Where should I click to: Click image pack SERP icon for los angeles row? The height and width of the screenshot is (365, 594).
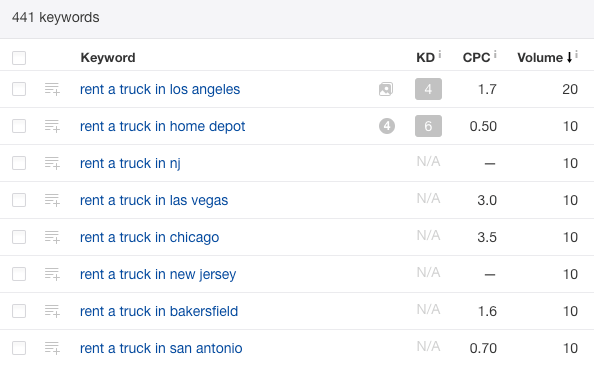point(386,89)
